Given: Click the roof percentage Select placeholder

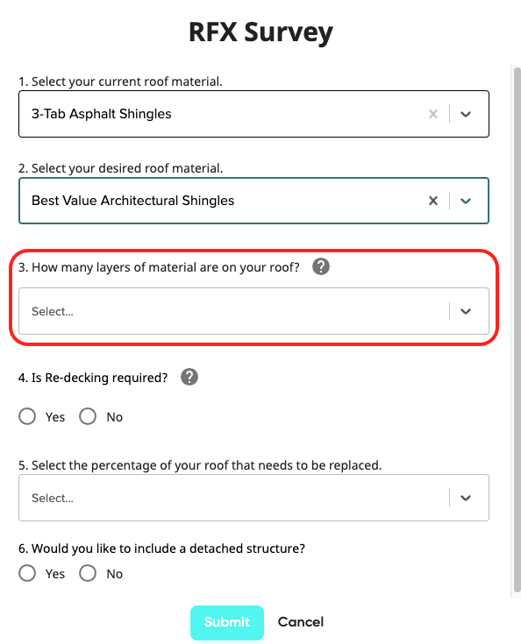Looking at the screenshot, I should (x=53, y=498).
